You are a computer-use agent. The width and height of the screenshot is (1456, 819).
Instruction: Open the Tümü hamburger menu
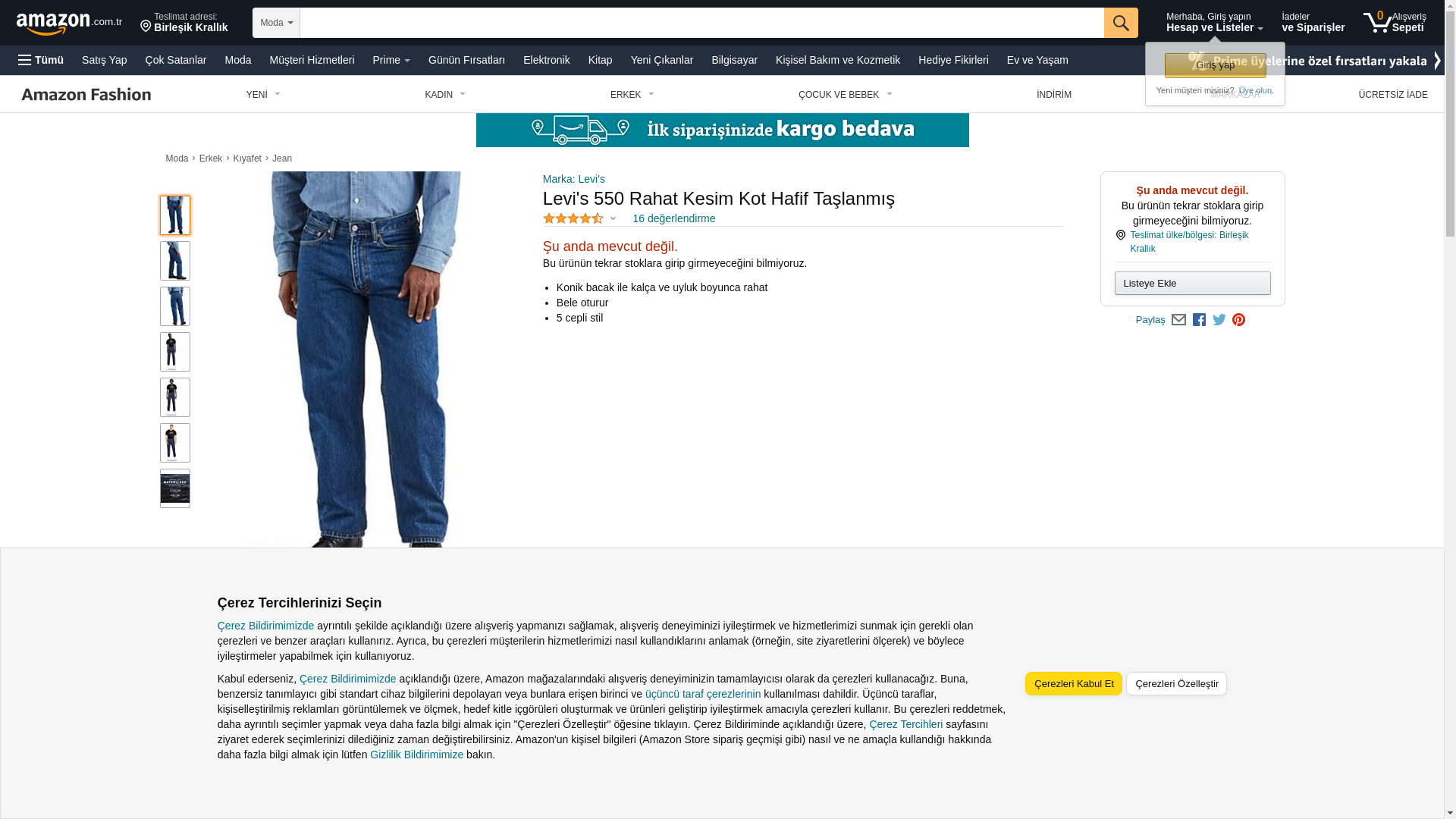pyautogui.click(x=41, y=60)
